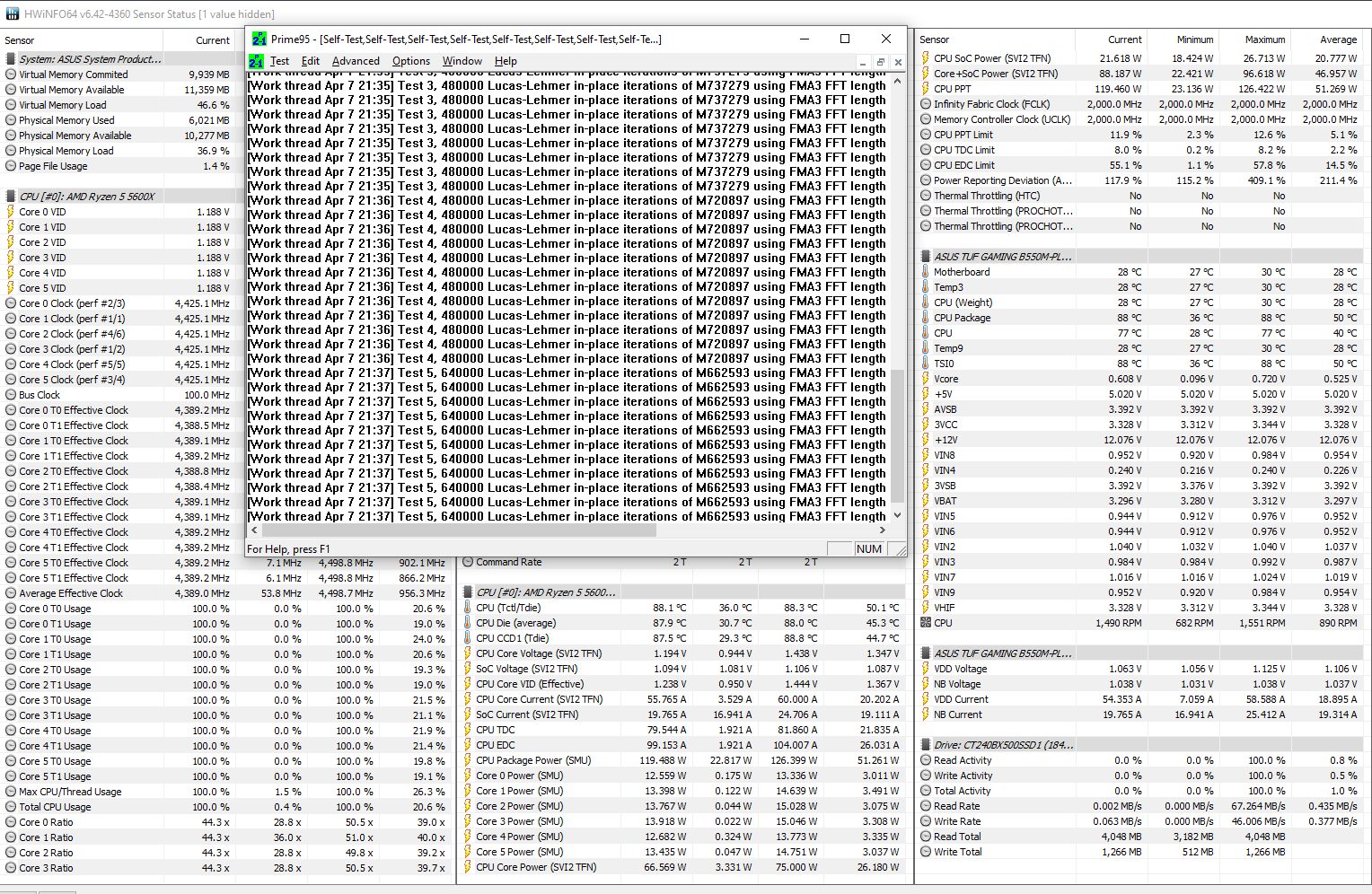Click the Prime95 worker window icon beside Test menu
This screenshot has width=1372, height=894.
pyautogui.click(x=256, y=61)
